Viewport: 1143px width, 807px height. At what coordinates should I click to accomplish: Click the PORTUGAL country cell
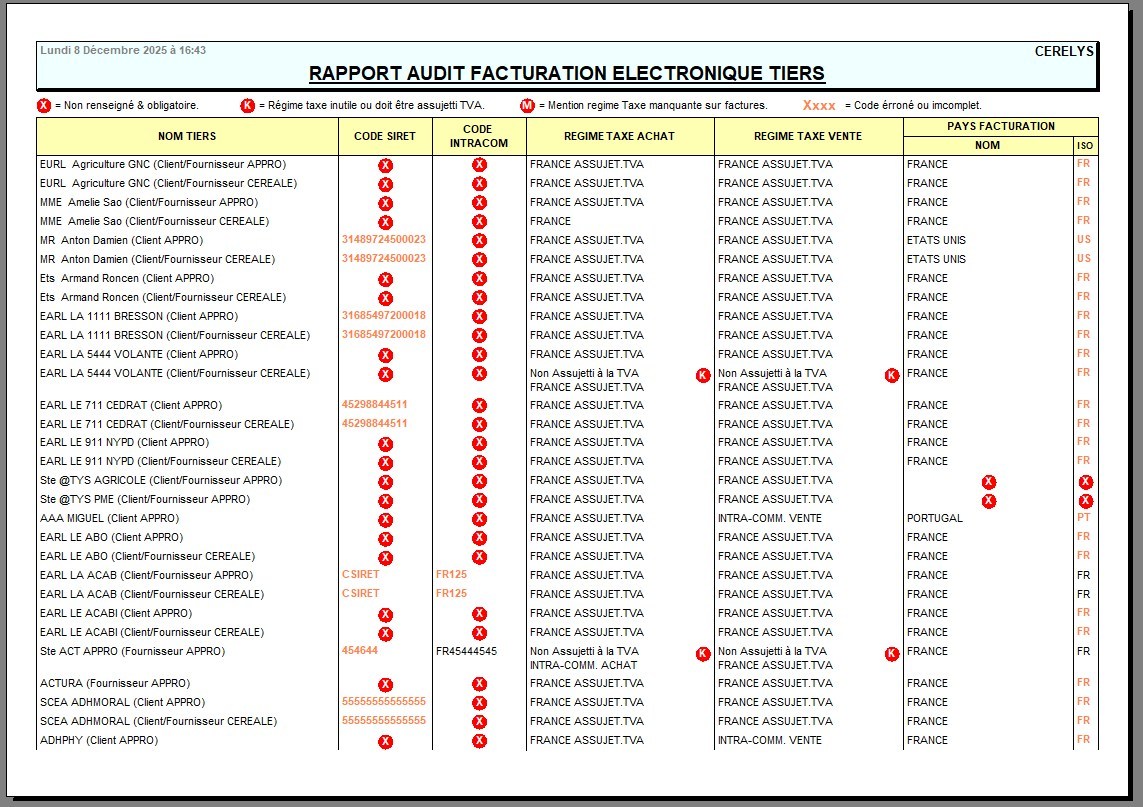[934, 518]
